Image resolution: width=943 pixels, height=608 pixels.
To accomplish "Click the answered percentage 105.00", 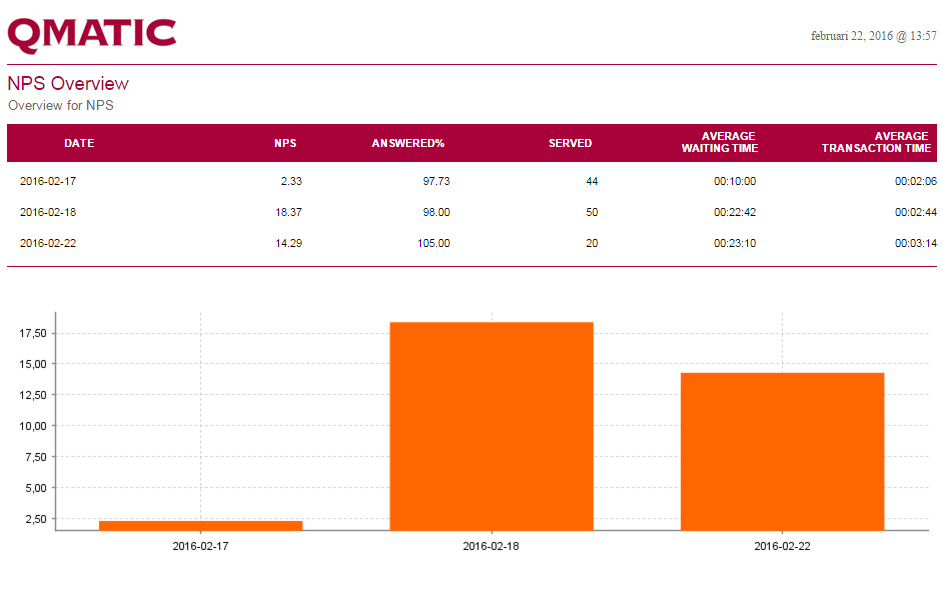I will (433, 243).
